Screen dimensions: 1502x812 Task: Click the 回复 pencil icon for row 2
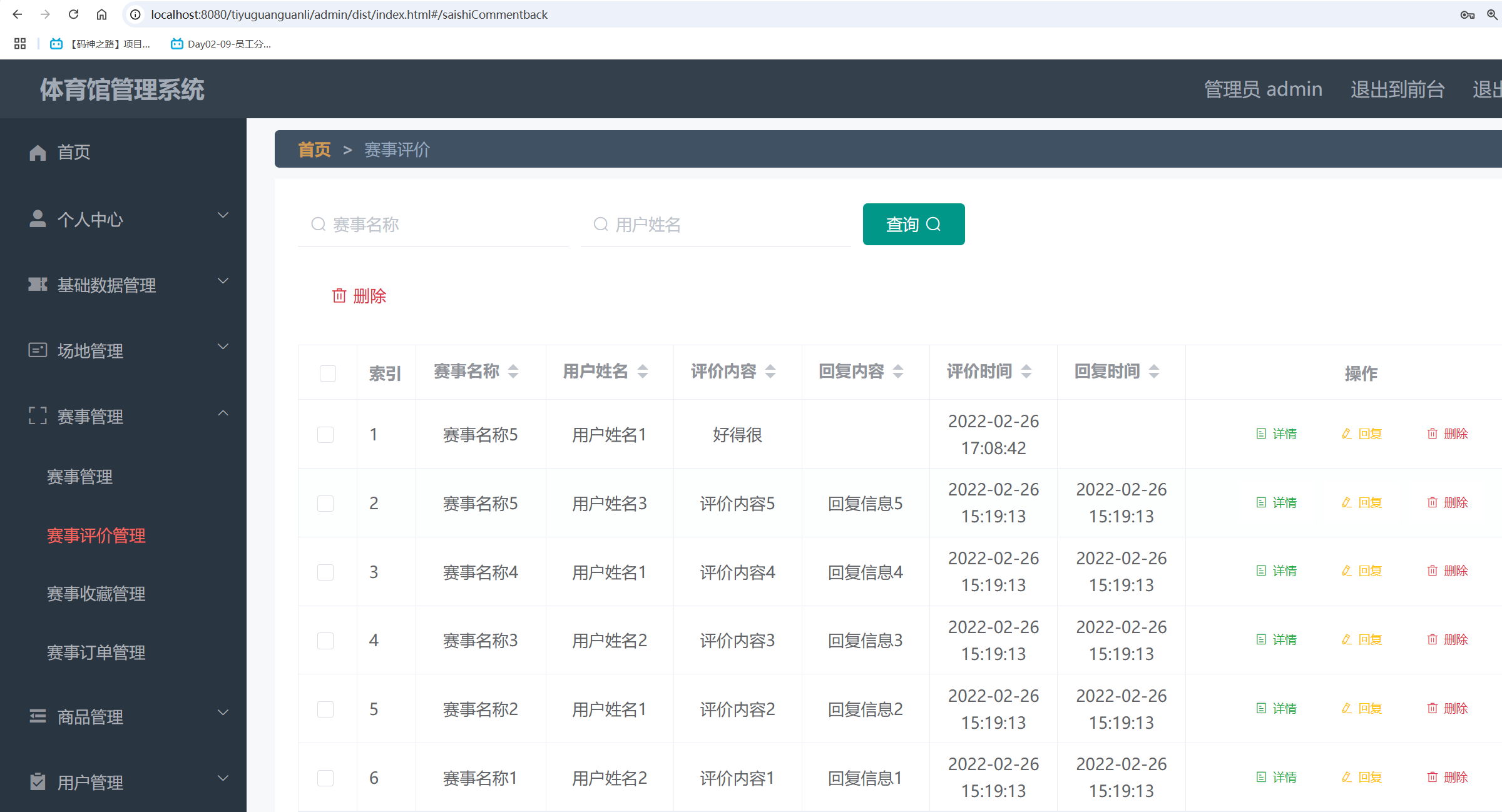tap(1347, 502)
